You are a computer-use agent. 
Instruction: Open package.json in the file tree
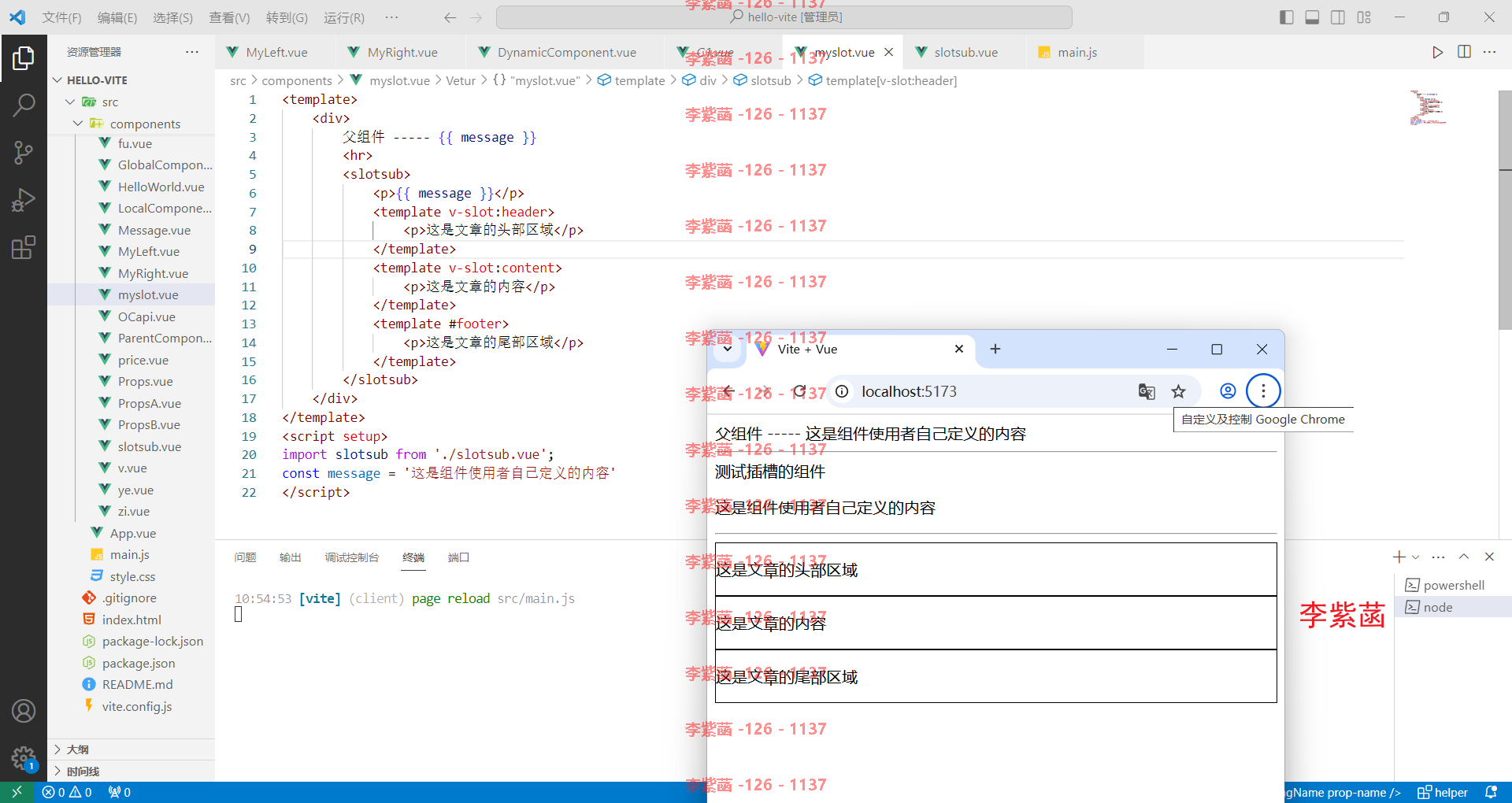[x=139, y=663]
